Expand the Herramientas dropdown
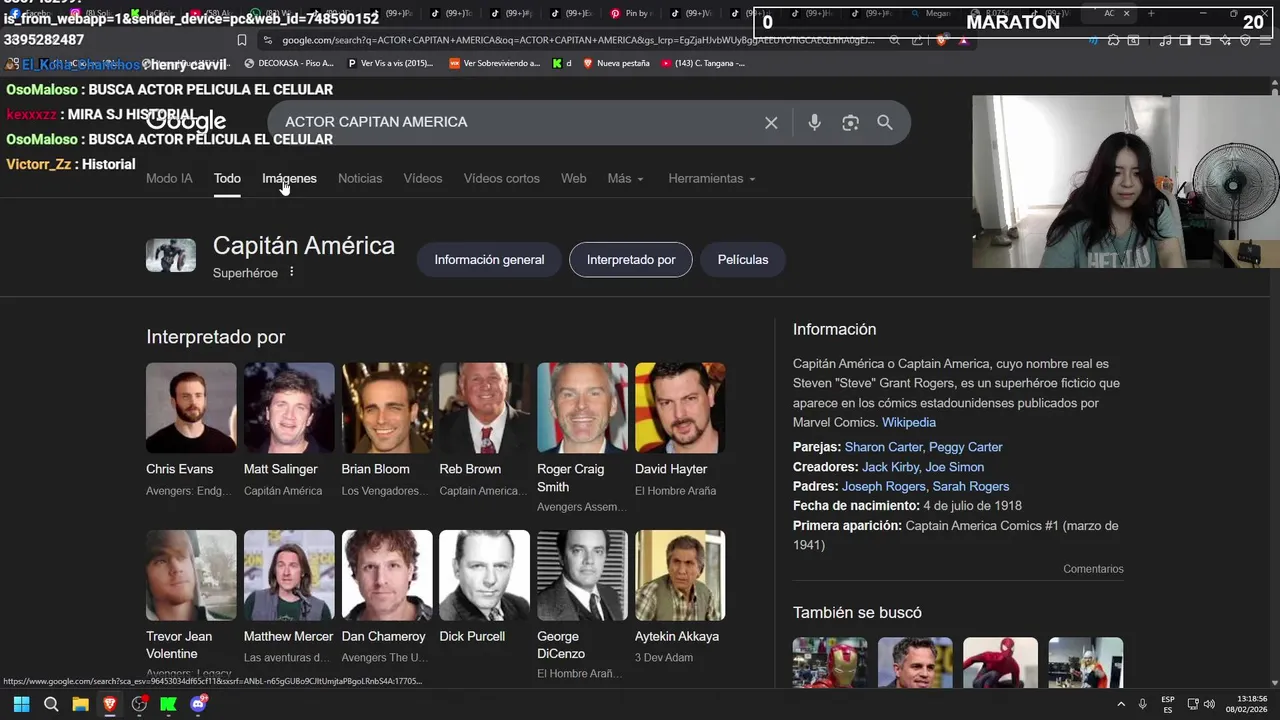This screenshot has height=720, width=1280. pos(711,178)
